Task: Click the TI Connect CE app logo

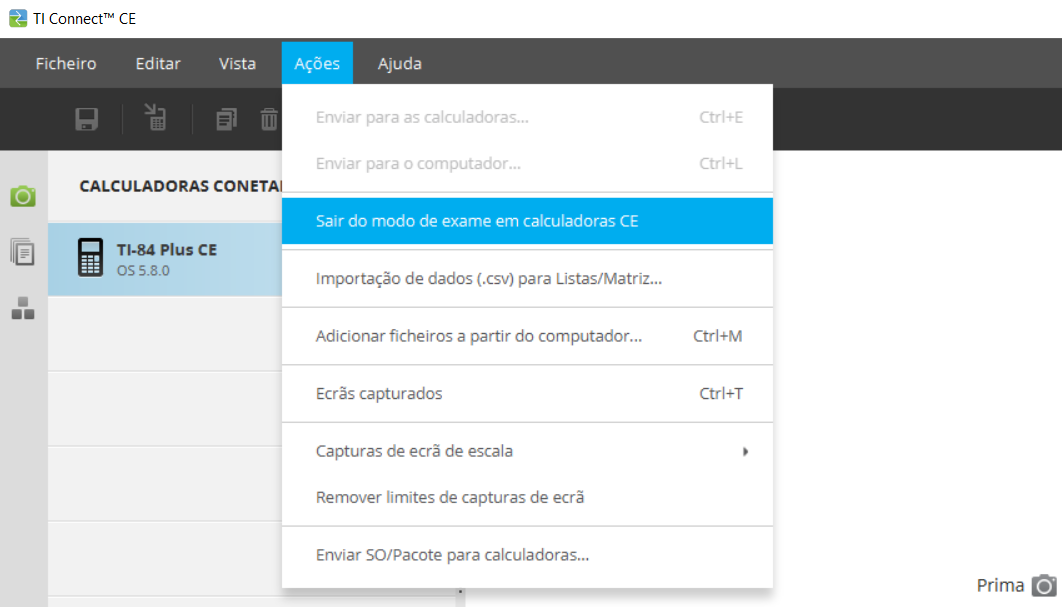Action: pos(17,18)
